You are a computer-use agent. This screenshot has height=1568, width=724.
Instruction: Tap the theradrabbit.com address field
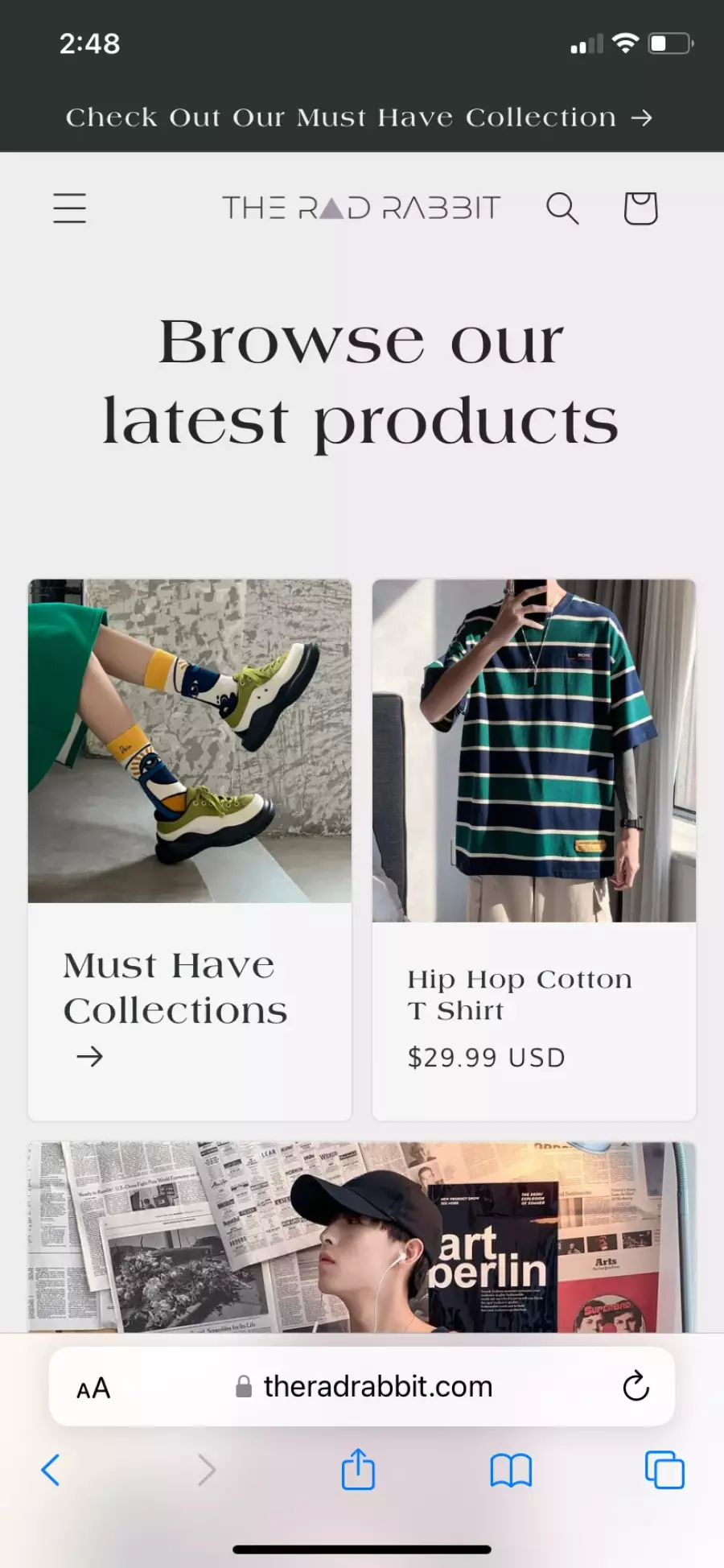(362, 1386)
